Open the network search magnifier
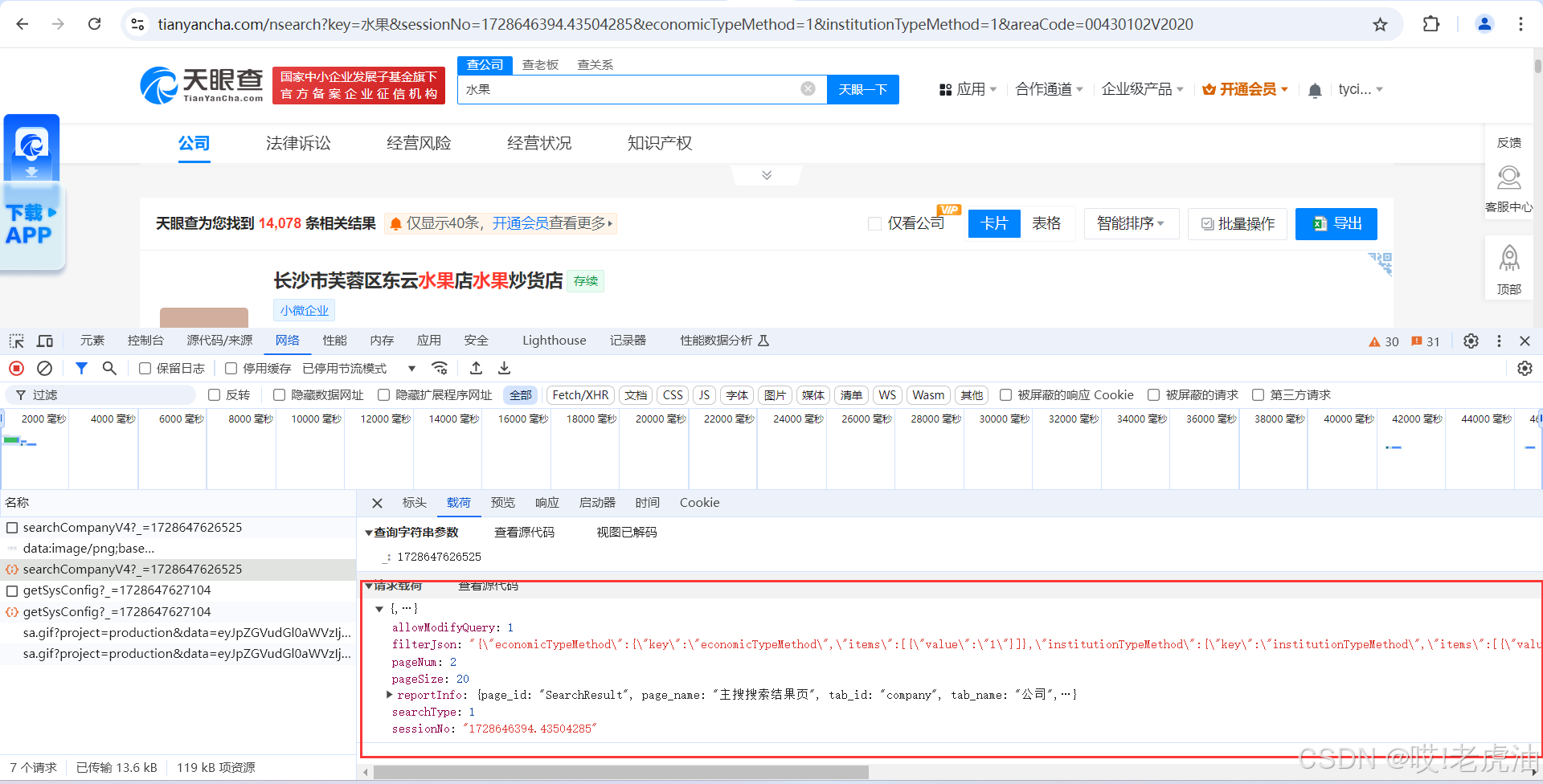The width and height of the screenshot is (1543, 784). (109, 368)
